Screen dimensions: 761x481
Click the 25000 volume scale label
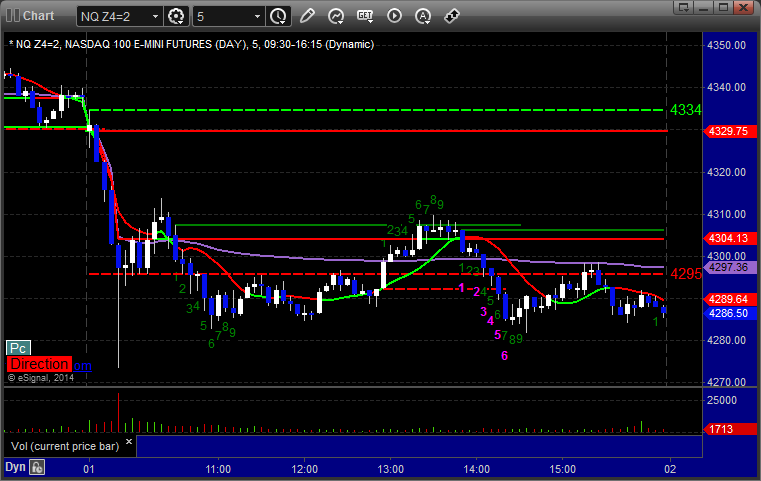coord(722,400)
